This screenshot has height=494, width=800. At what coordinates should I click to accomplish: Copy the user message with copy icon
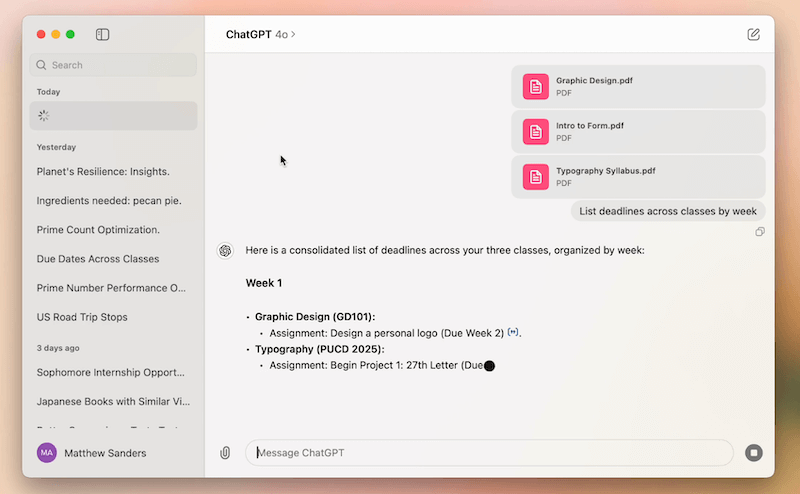tap(760, 232)
